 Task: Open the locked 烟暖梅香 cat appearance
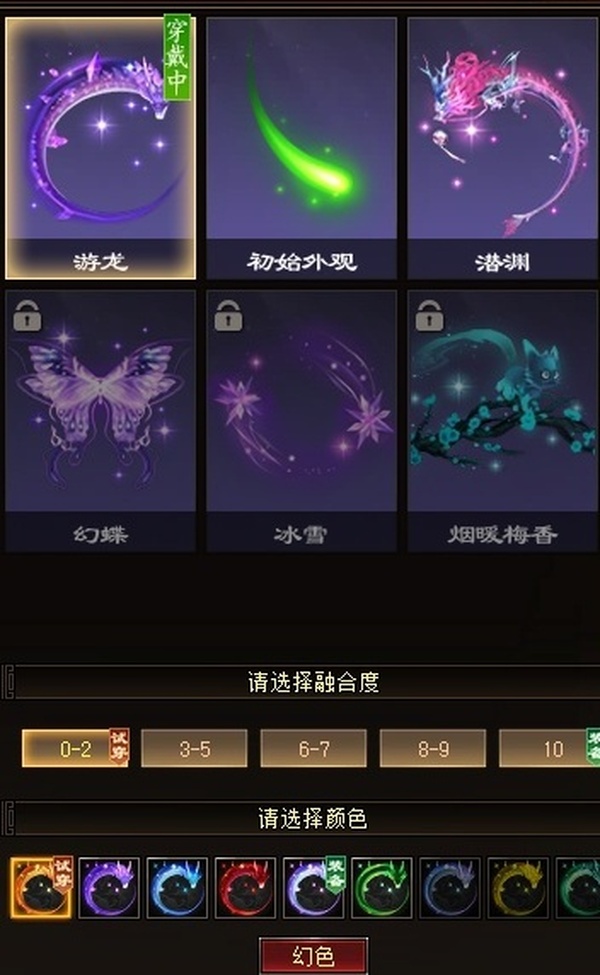click(x=502, y=421)
